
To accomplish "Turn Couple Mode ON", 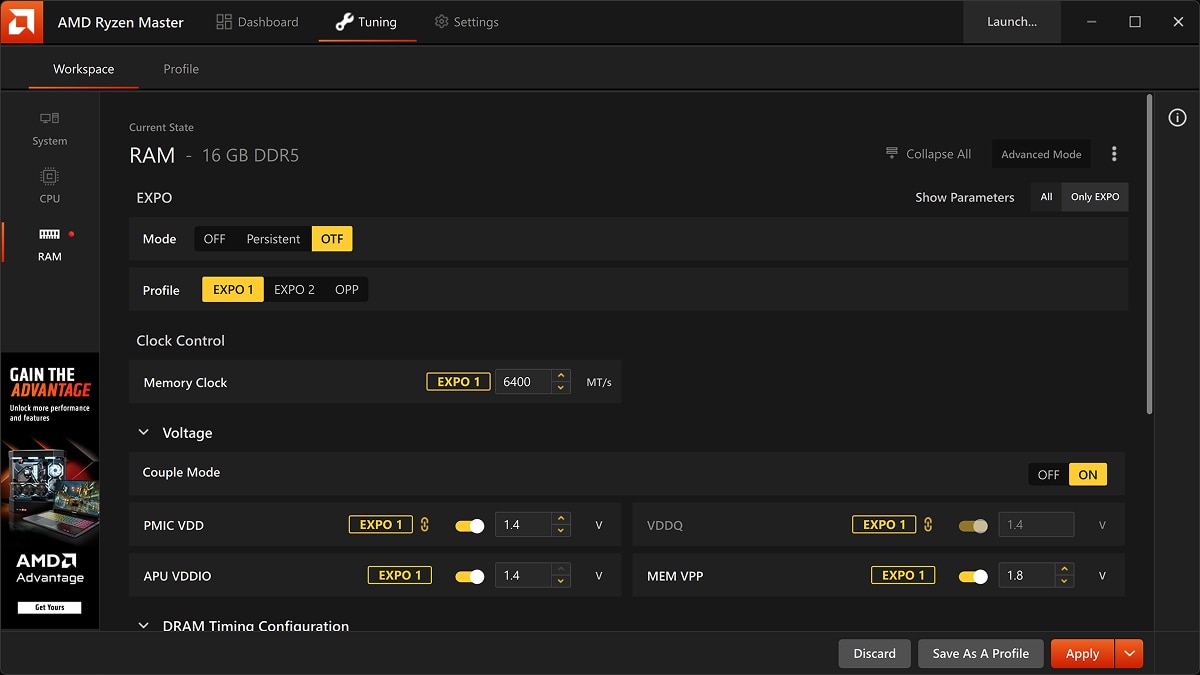I will tap(1088, 475).
